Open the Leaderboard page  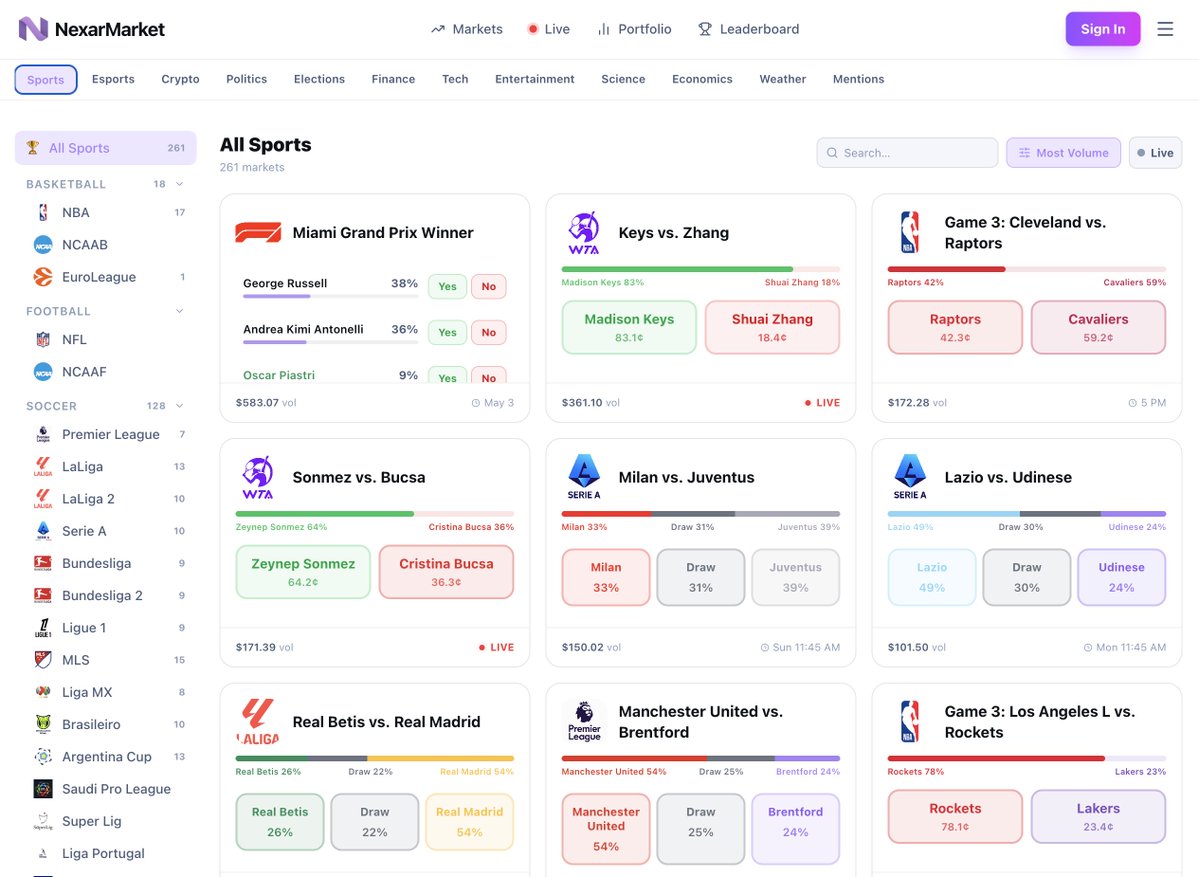(749, 29)
